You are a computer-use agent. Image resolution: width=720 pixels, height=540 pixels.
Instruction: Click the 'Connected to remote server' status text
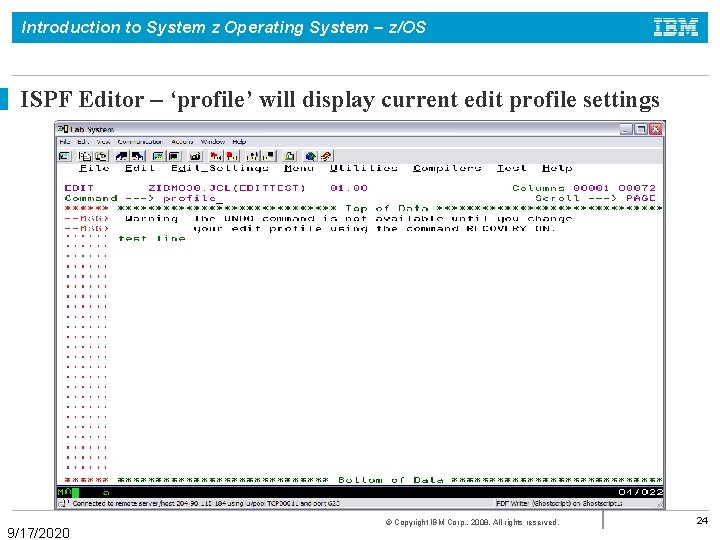click(206, 504)
